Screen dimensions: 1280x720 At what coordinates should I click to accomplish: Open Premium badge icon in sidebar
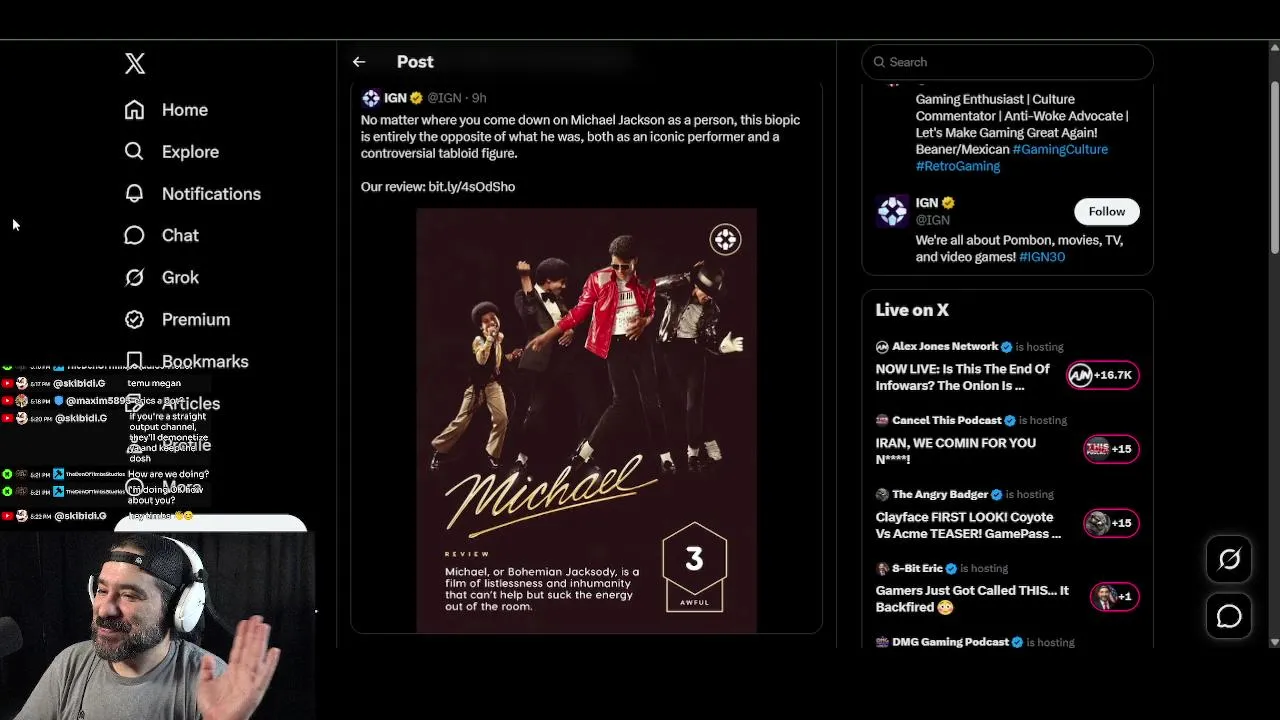(134, 320)
